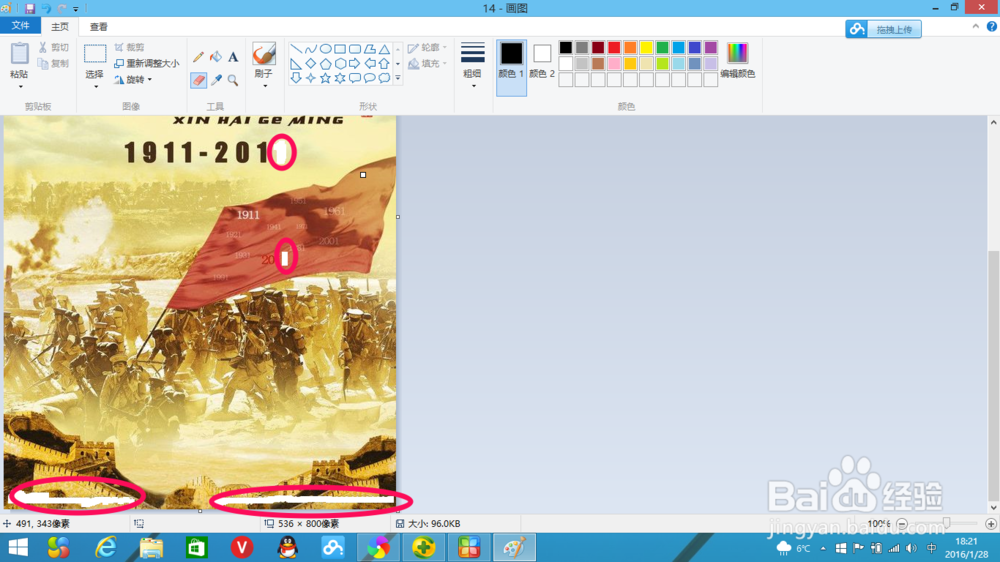
Task: Pick the Curve shape
Action: 311,48
